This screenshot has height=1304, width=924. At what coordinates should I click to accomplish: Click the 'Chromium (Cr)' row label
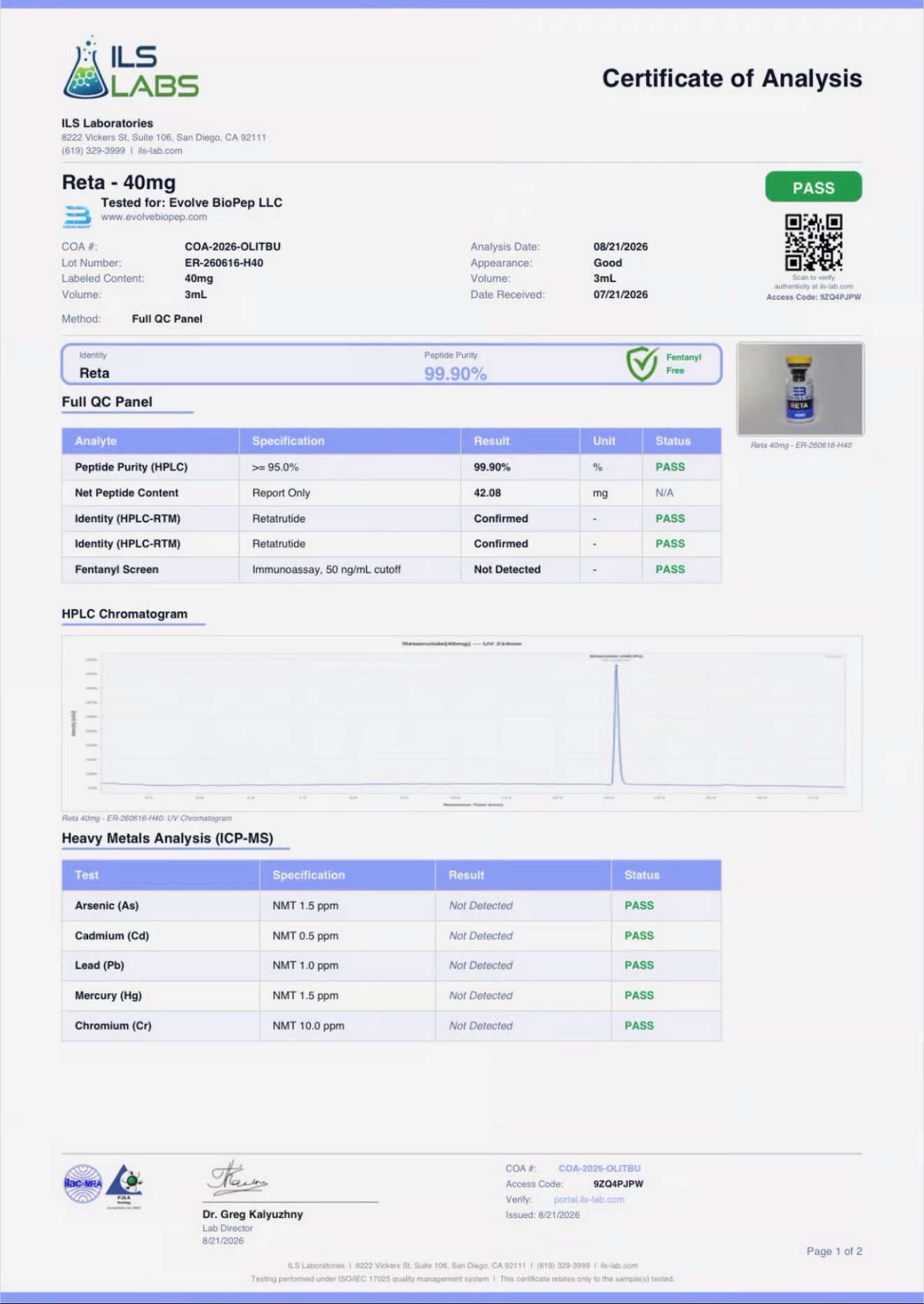click(x=113, y=1025)
